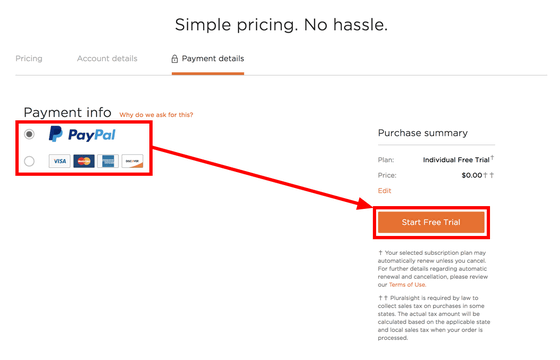Click the lock icon beside Payment details
Viewport: 560px width, 360px height.
(174, 59)
